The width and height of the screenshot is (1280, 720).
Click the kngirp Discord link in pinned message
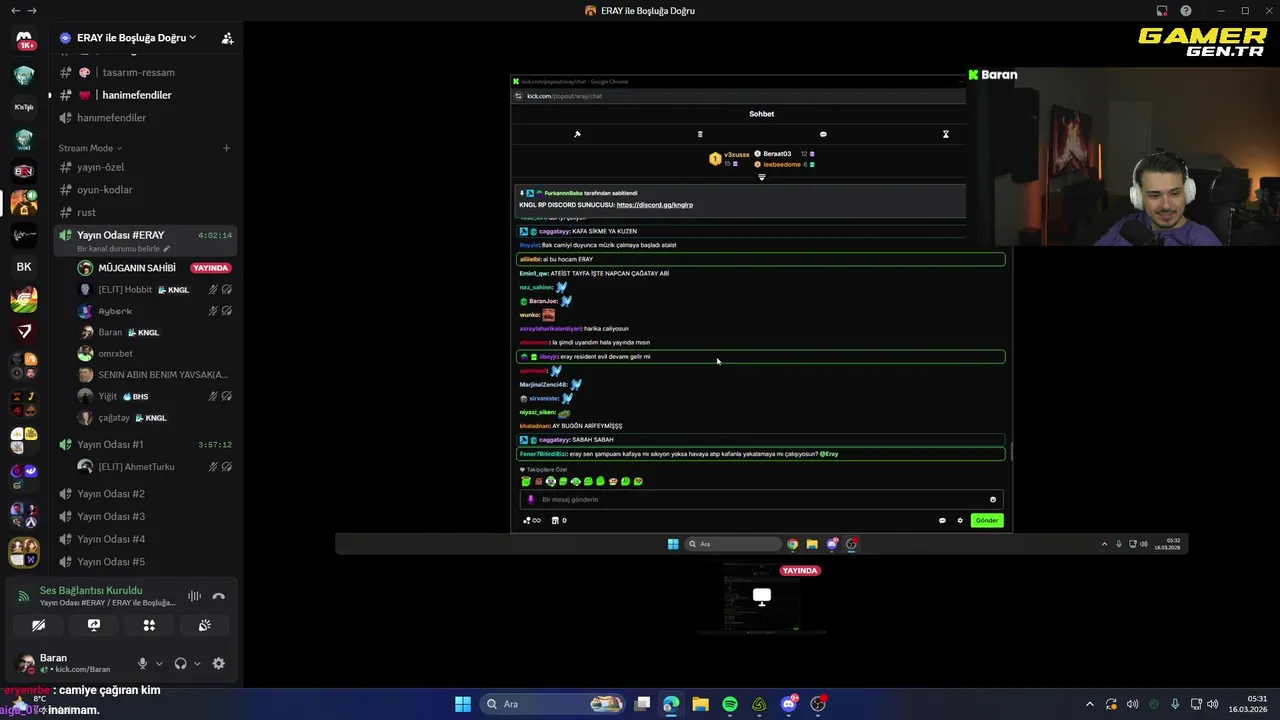coord(654,205)
